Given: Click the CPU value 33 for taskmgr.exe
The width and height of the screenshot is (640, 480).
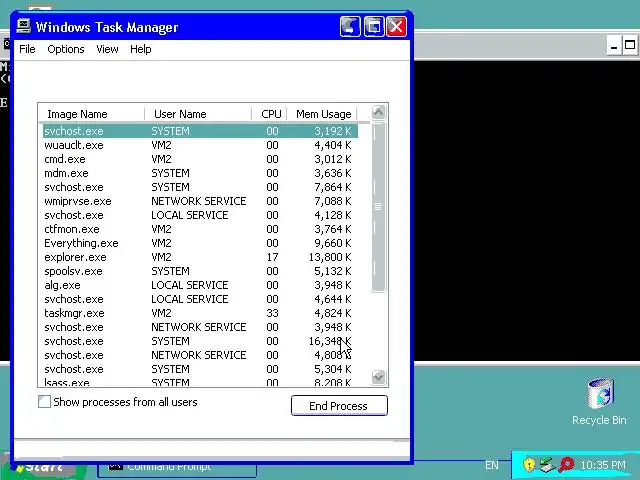Looking at the screenshot, I should pyautogui.click(x=272, y=313).
